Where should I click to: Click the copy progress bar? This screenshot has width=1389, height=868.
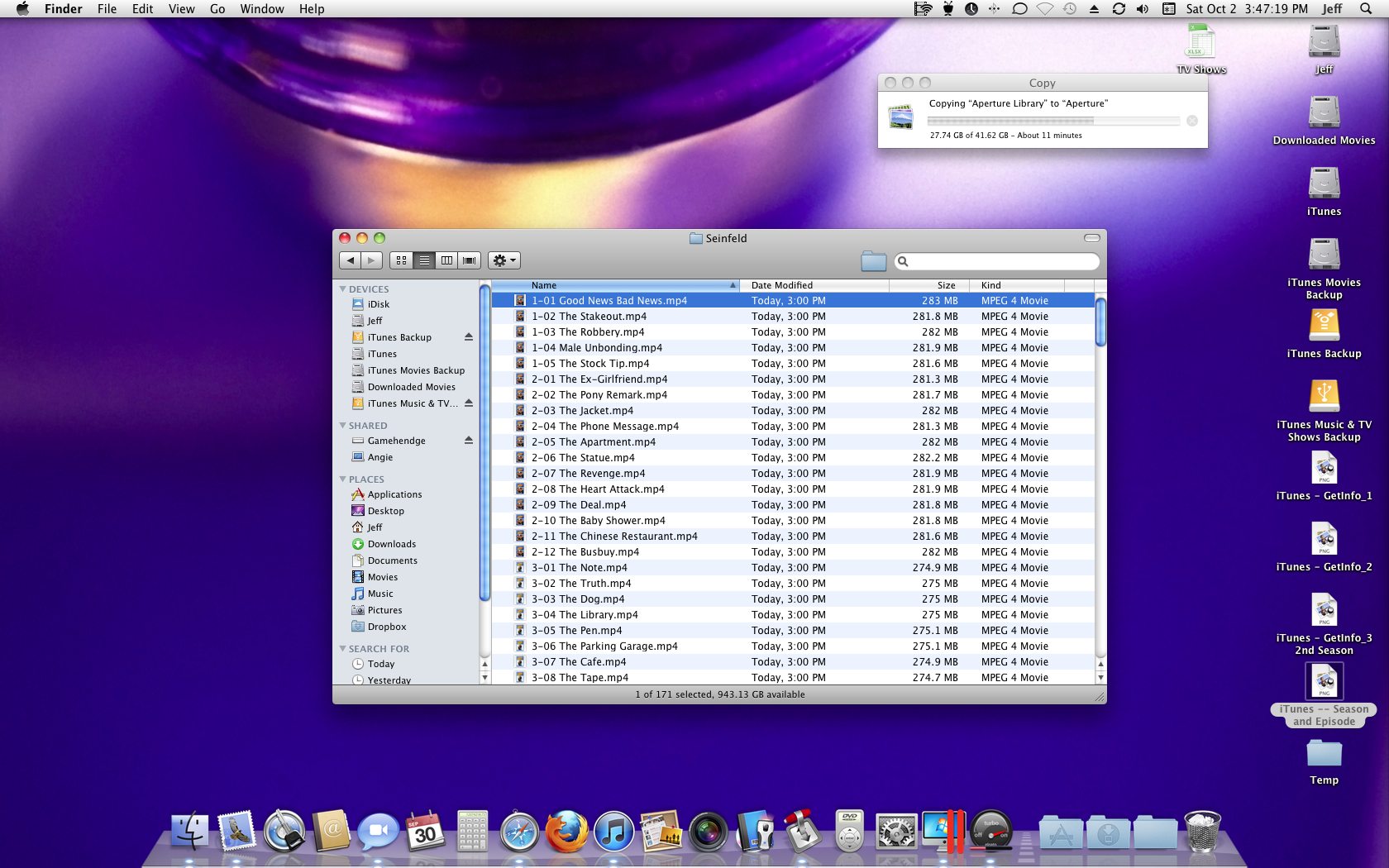point(1054,121)
